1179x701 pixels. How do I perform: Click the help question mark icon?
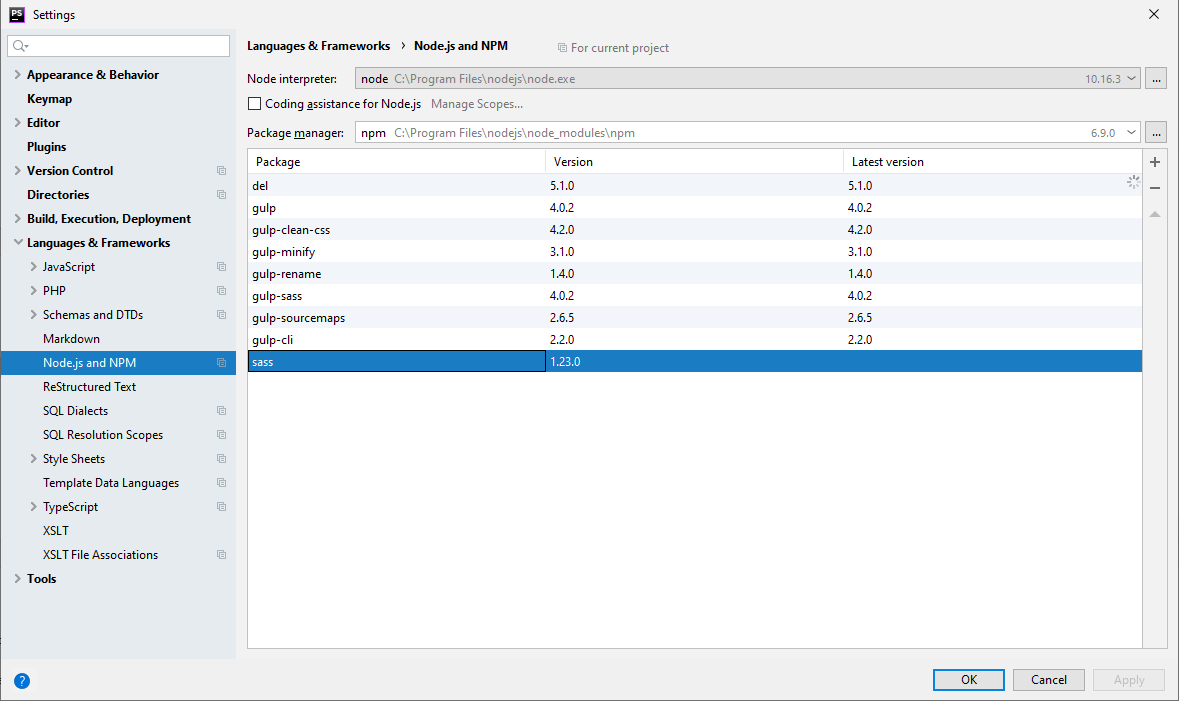click(x=21, y=680)
